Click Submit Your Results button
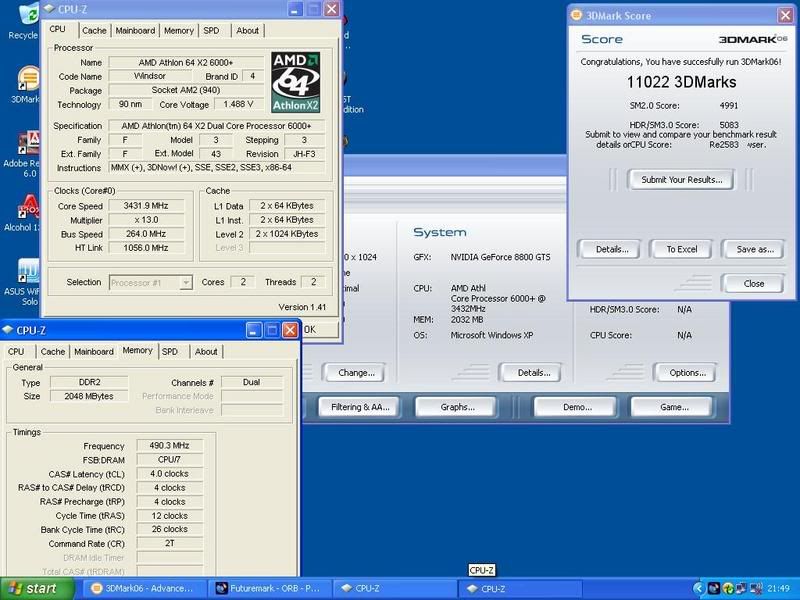Screen dimensions: 800x600 pos(681,180)
